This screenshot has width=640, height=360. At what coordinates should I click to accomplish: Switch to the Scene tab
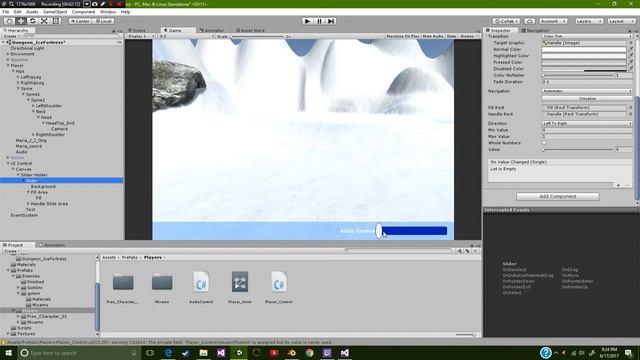point(138,30)
